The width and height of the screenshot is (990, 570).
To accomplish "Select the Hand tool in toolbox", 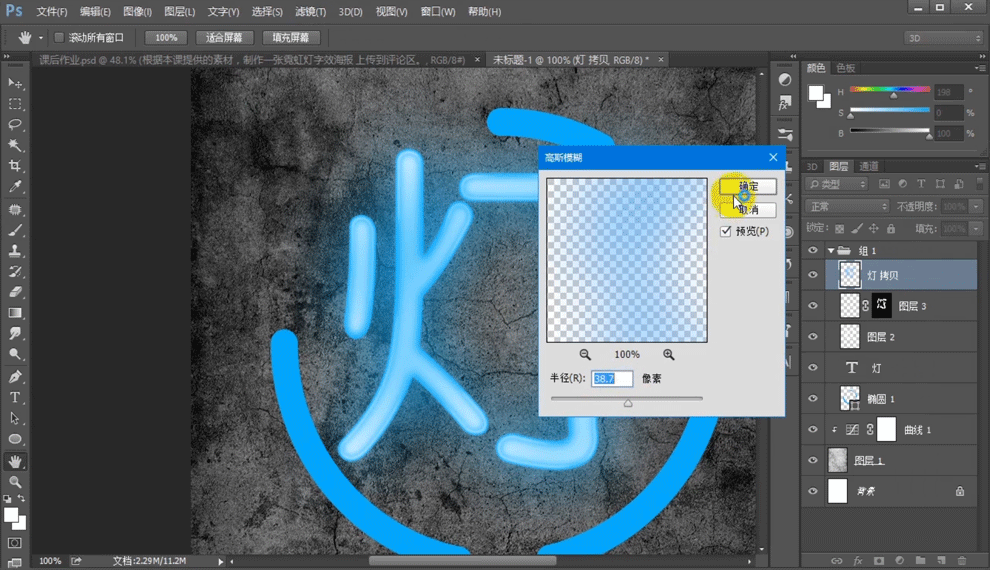I will 15,461.
